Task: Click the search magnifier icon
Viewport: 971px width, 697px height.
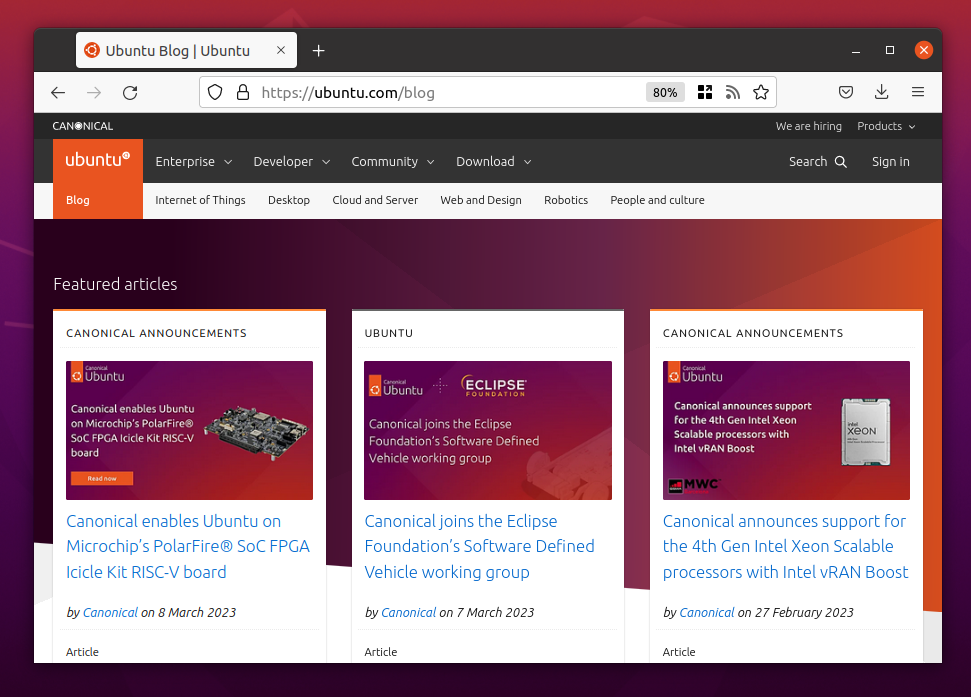Action: pyautogui.click(x=840, y=162)
